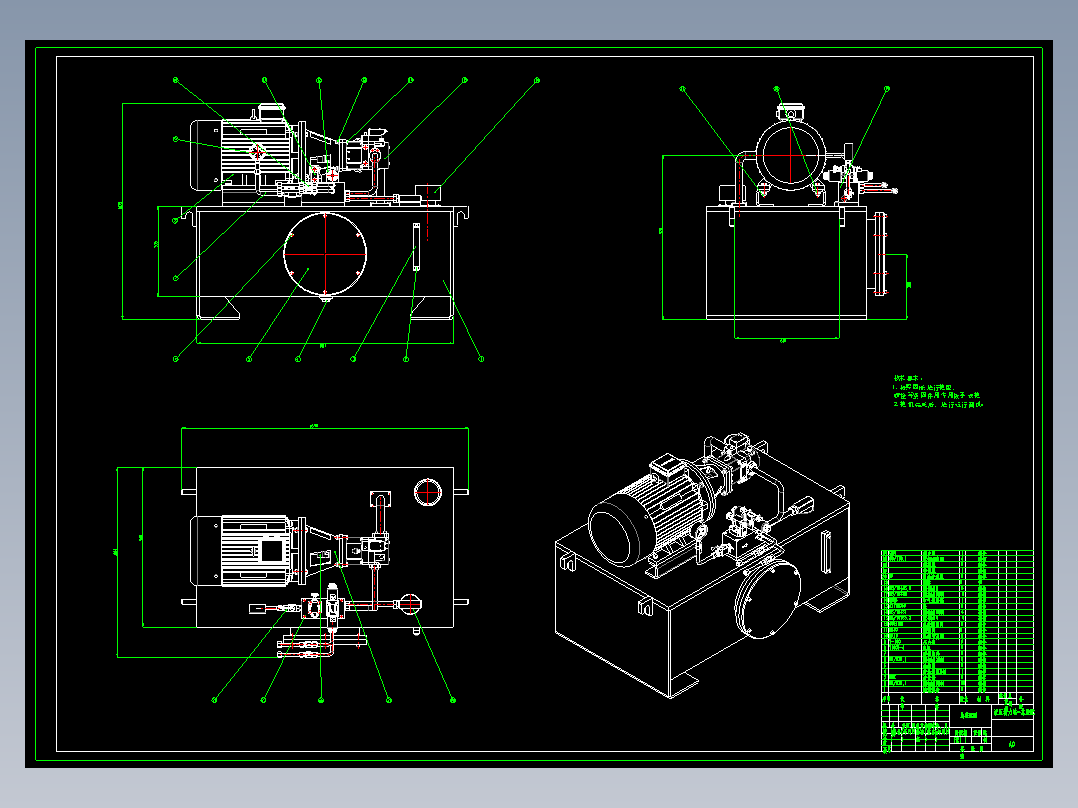Click the motor terminal box in the isometric view
Image resolution: width=1078 pixels, height=808 pixels.
(x=668, y=464)
